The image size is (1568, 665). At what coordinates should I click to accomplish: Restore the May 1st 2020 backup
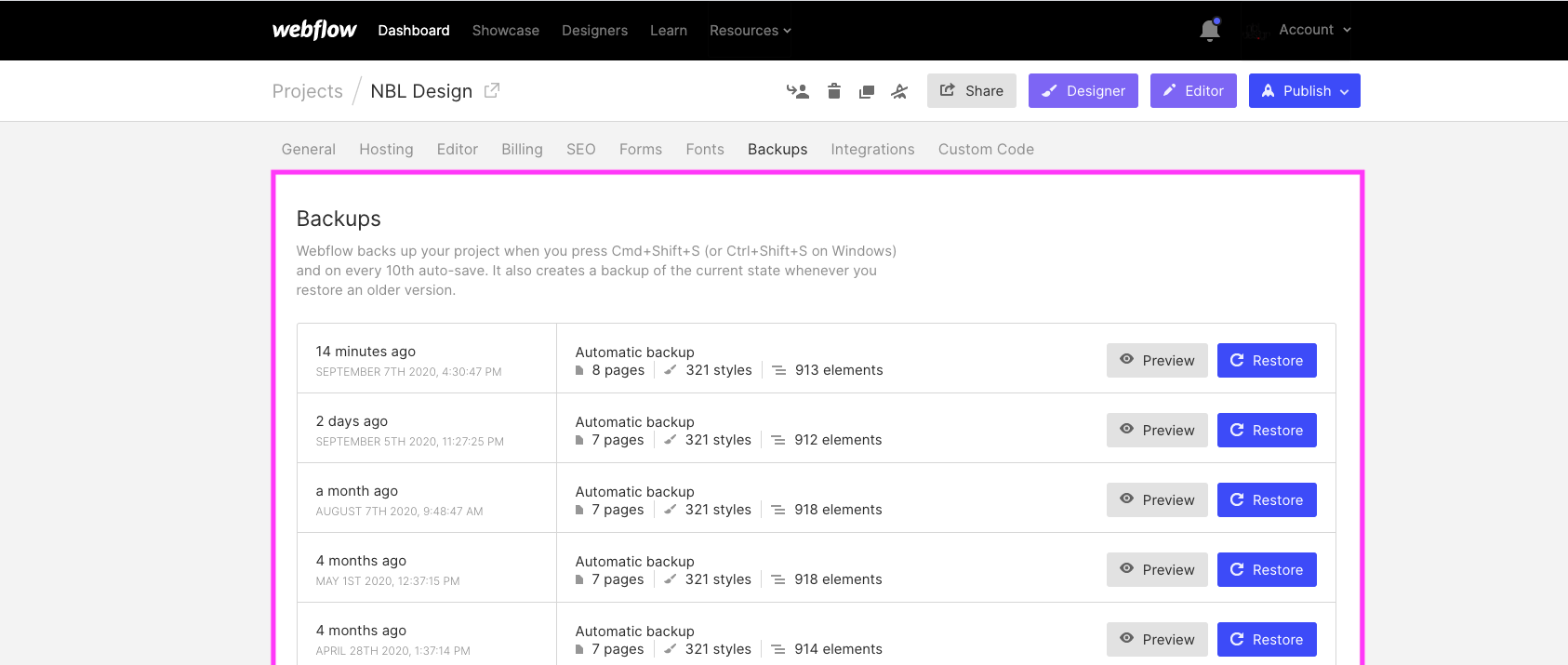click(x=1267, y=570)
